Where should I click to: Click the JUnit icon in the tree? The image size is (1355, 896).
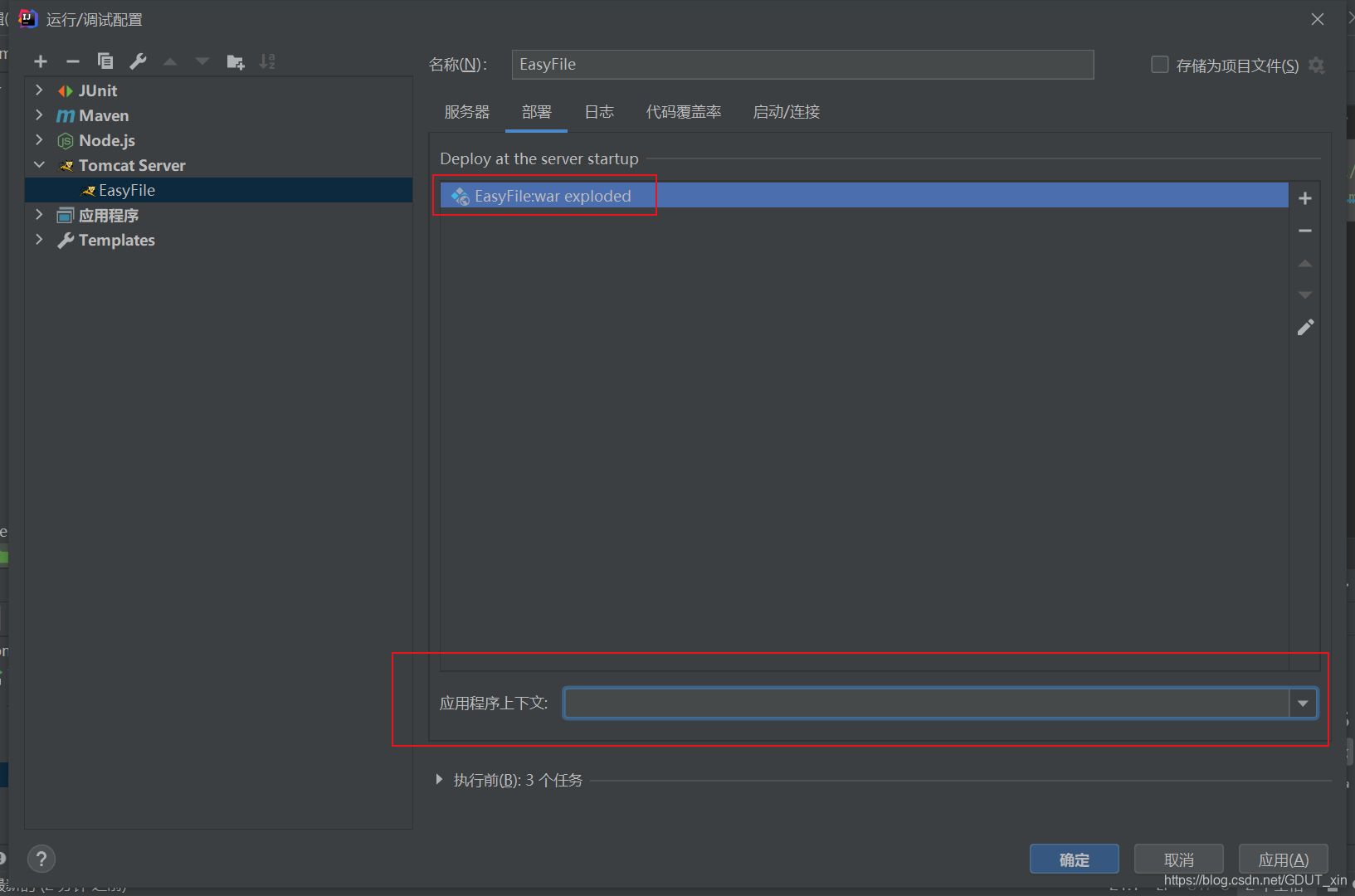pos(66,91)
